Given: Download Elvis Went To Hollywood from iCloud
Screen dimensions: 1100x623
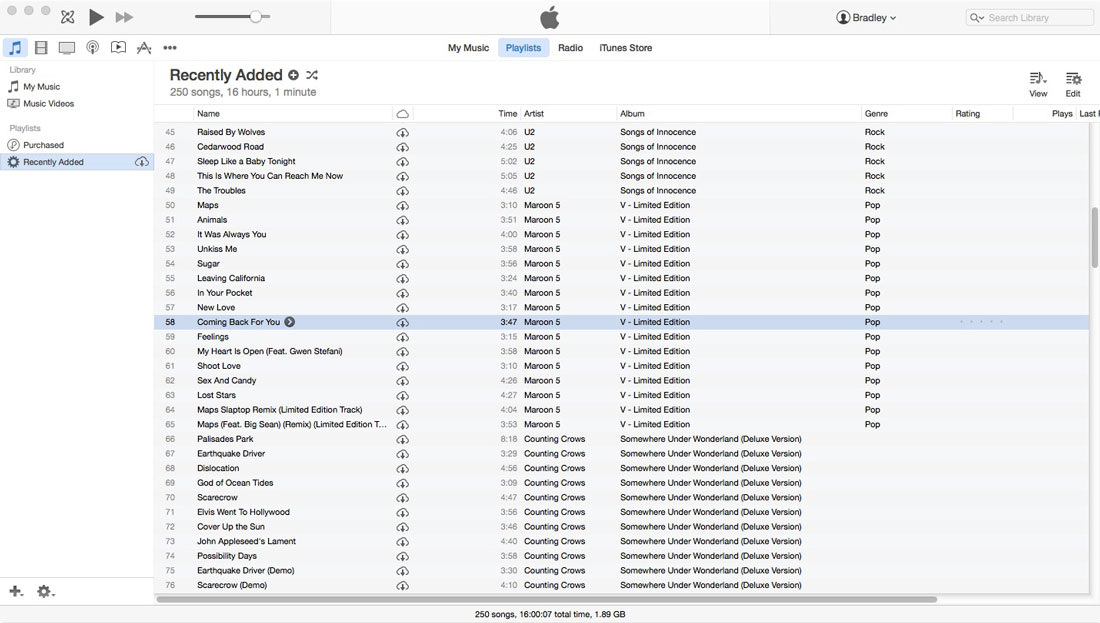Looking at the screenshot, I should coord(403,513).
